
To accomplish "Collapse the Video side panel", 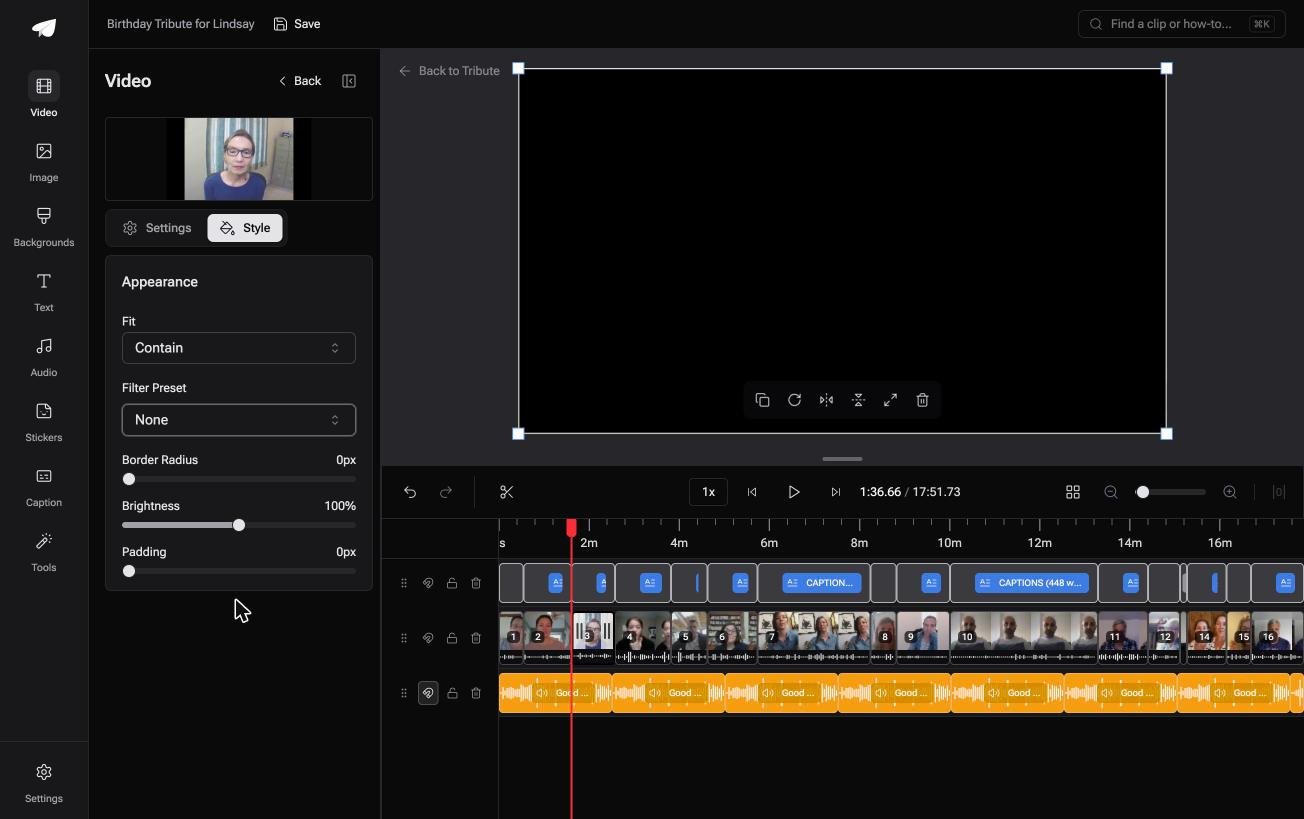I will click(349, 81).
